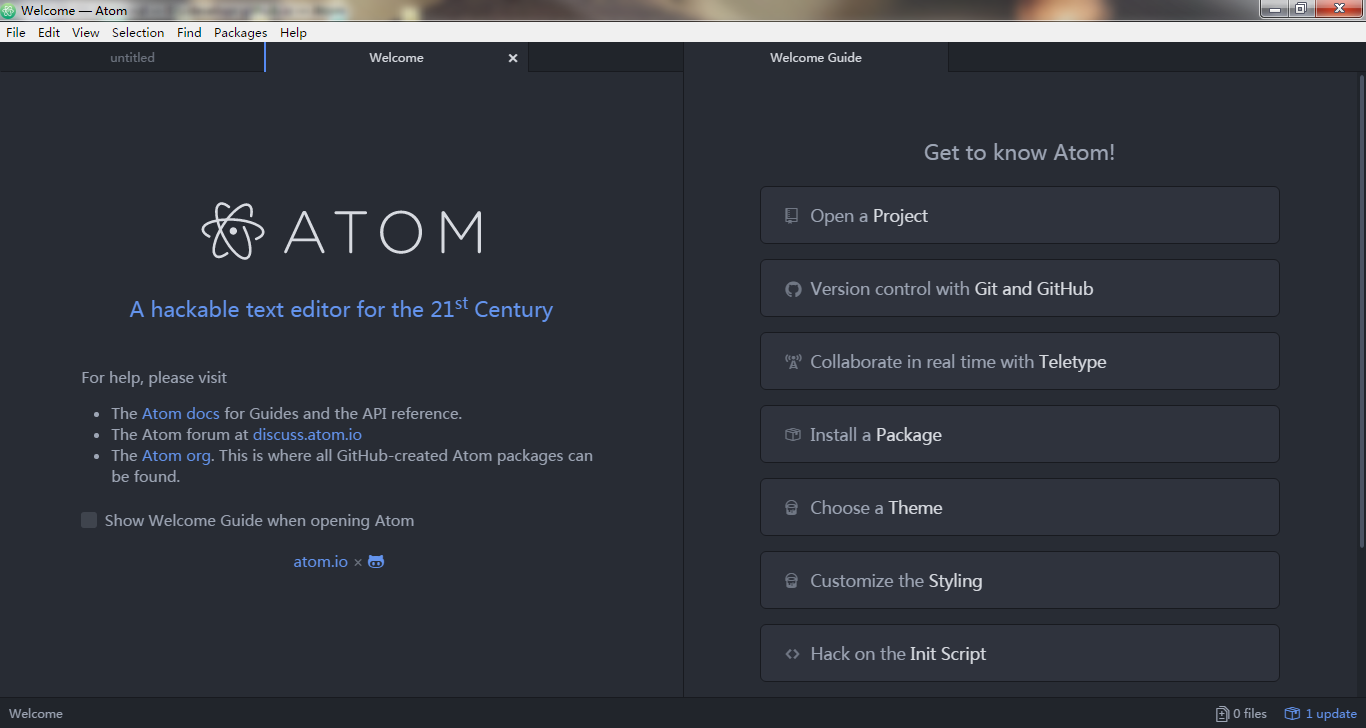1366x728 pixels.
Task: Switch to the untitled tab
Action: tap(132, 58)
